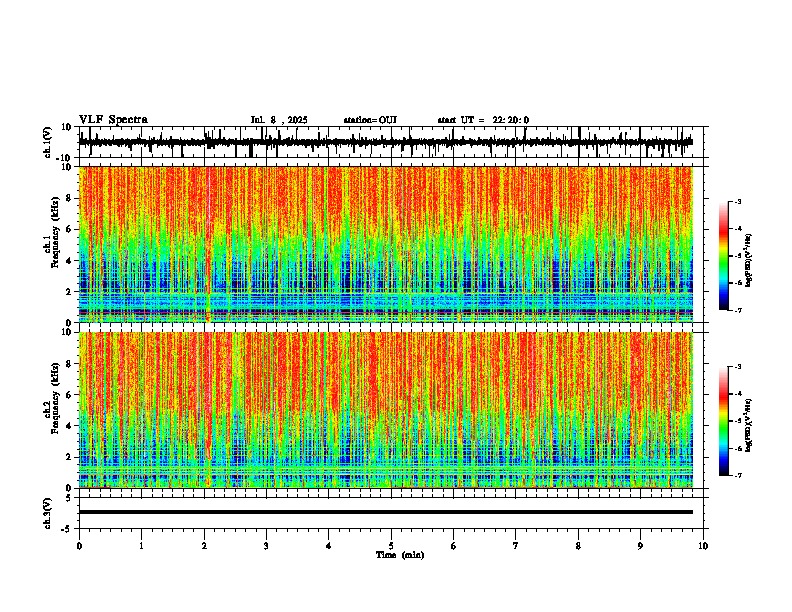Click the "-5" tick on ch.3(V) axis
The width and height of the screenshot is (792, 612).
tap(67, 529)
